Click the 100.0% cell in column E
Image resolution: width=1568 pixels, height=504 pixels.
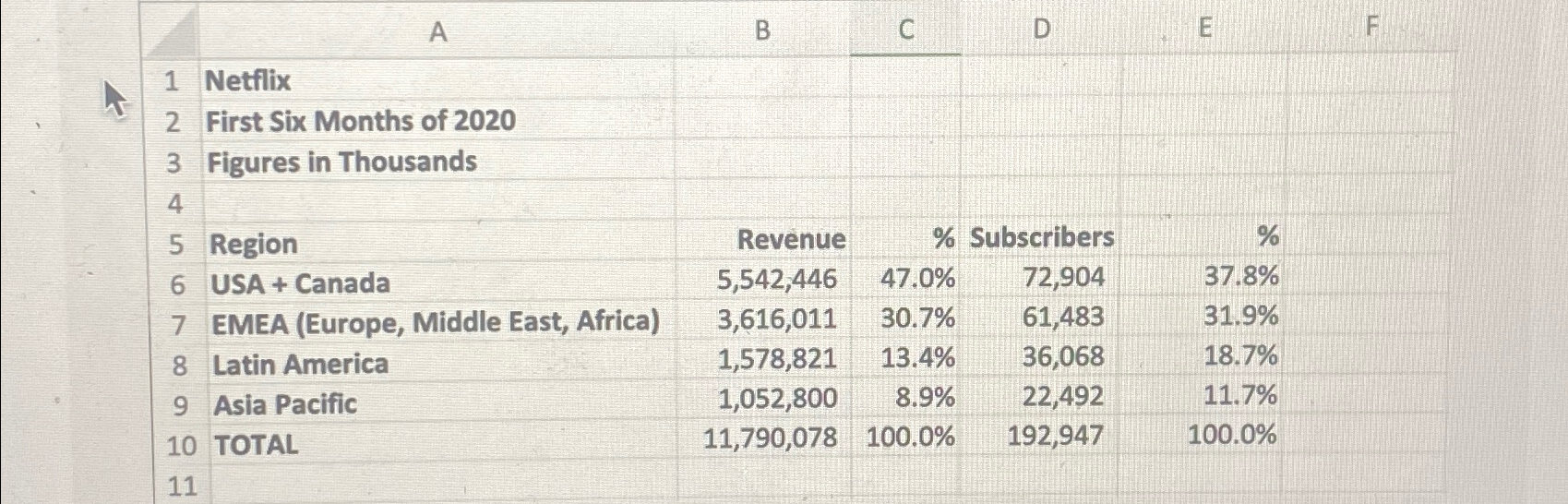click(x=1202, y=436)
